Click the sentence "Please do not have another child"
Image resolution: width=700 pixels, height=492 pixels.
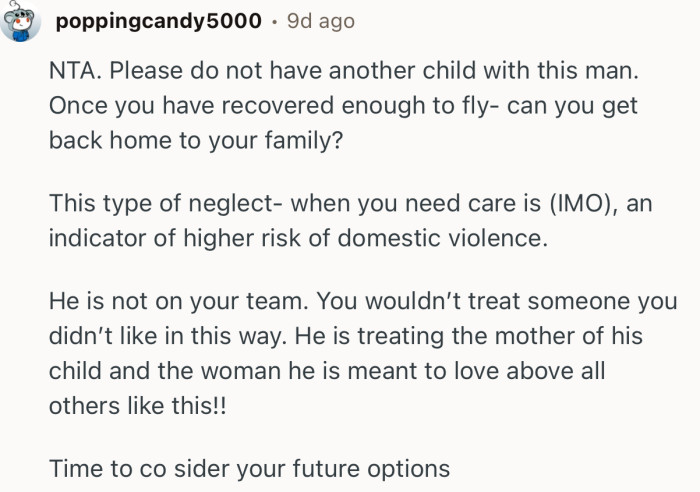(x=240, y=73)
